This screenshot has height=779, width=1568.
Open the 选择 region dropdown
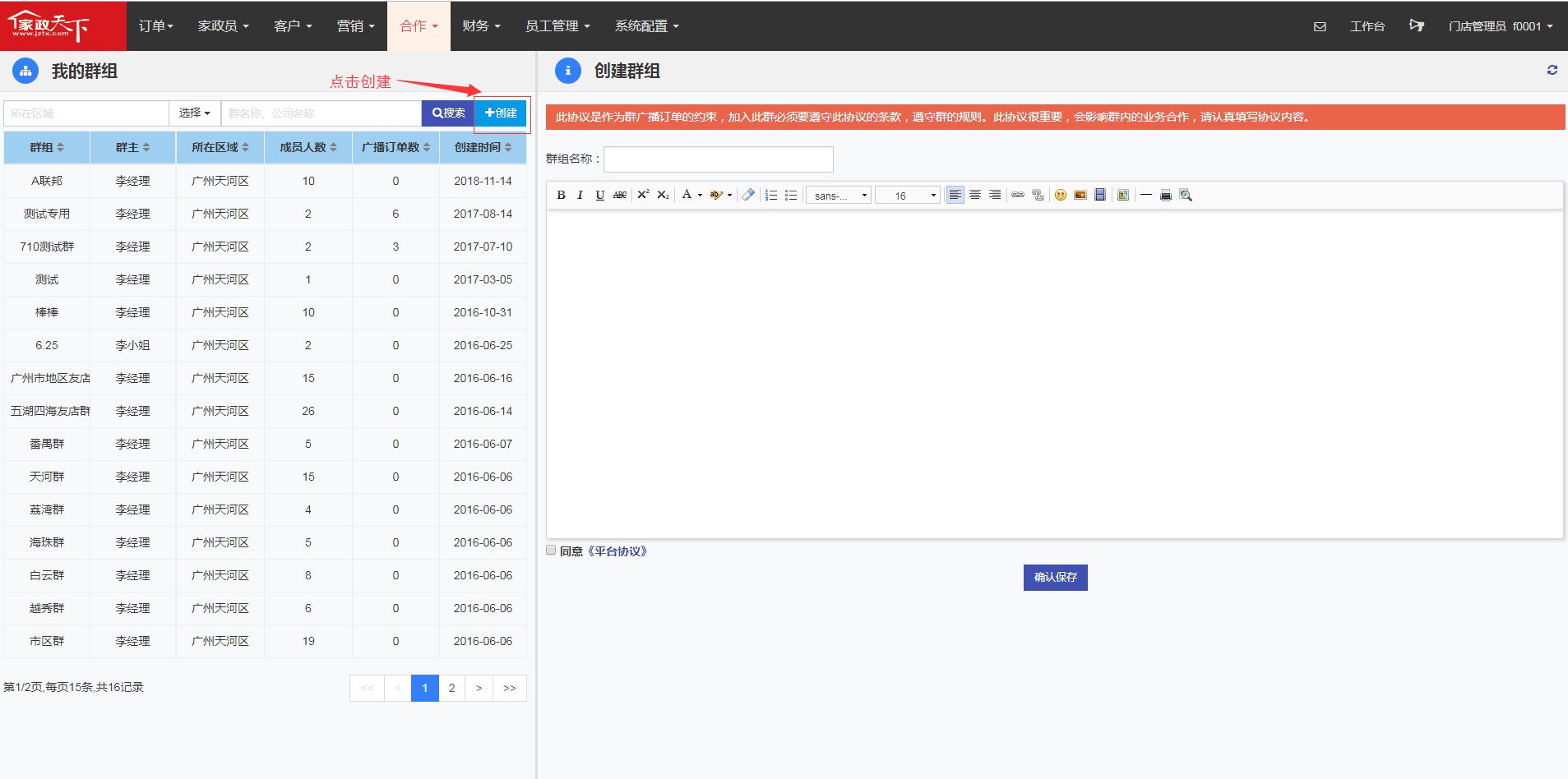tap(195, 113)
